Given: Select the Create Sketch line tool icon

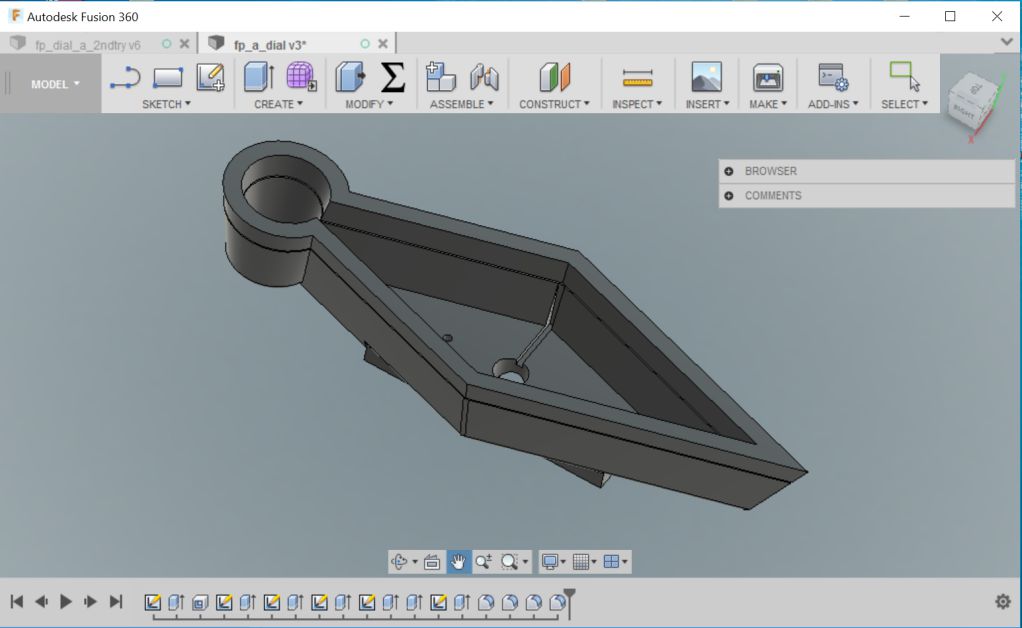Looking at the screenshot, I should 125,78.
